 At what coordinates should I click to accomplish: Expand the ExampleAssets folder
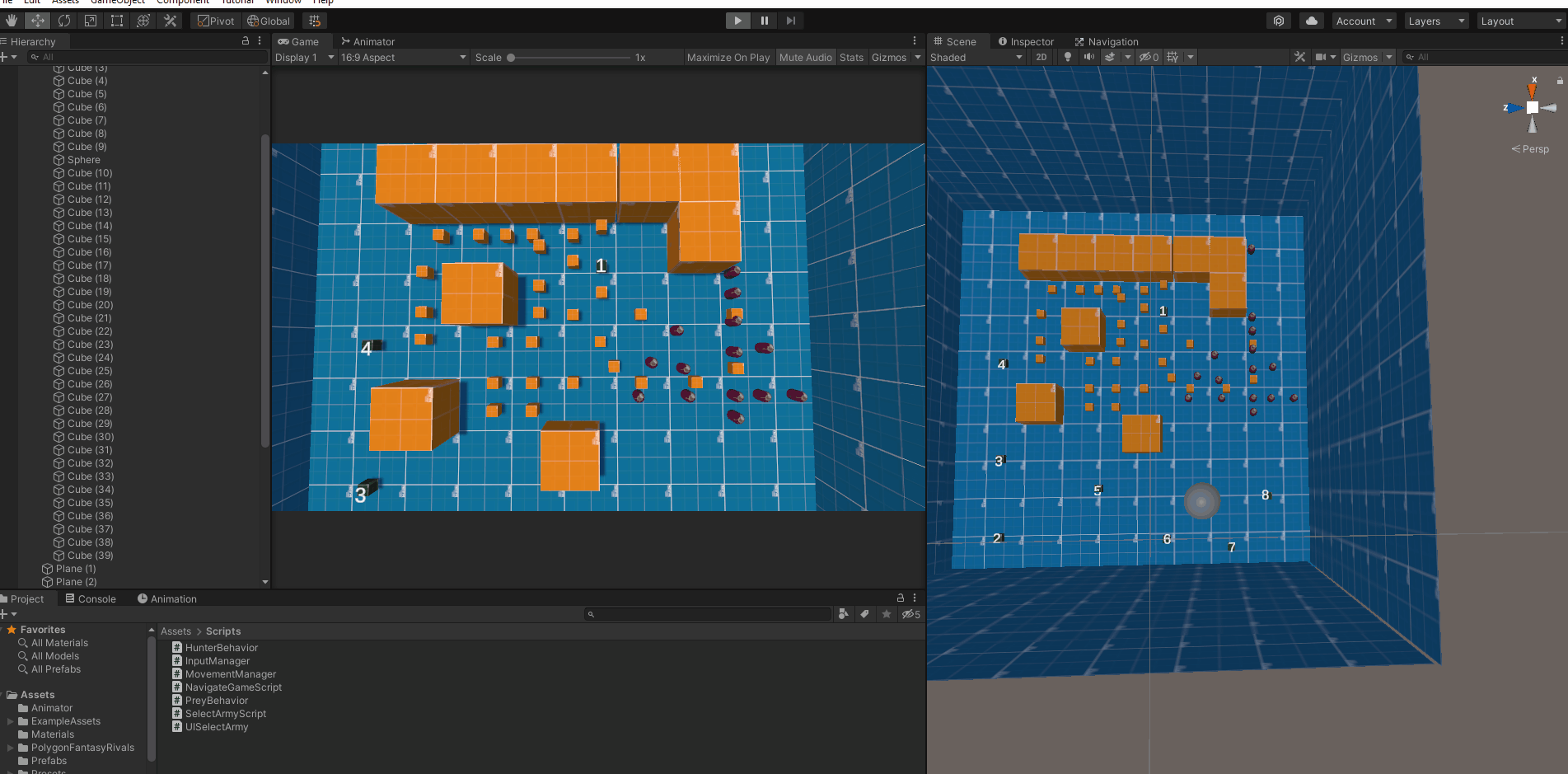11,721
